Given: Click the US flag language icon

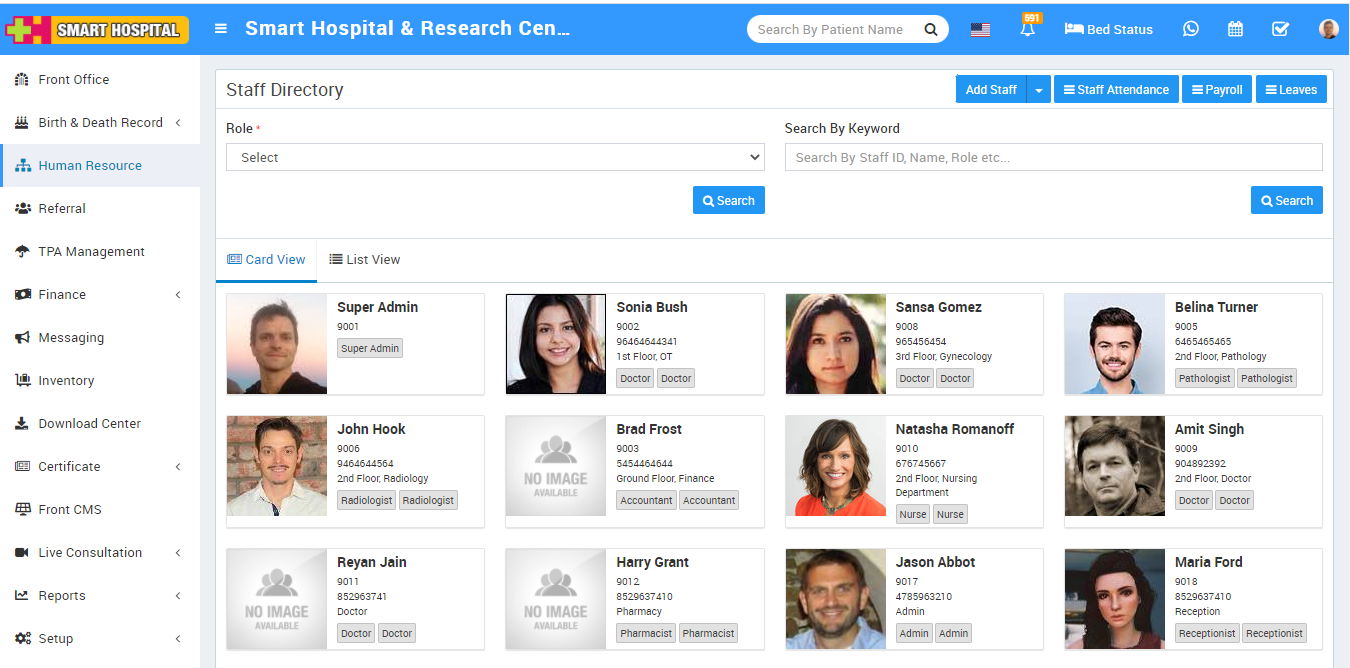Looking at the screenshot, I should pos(980,30).
